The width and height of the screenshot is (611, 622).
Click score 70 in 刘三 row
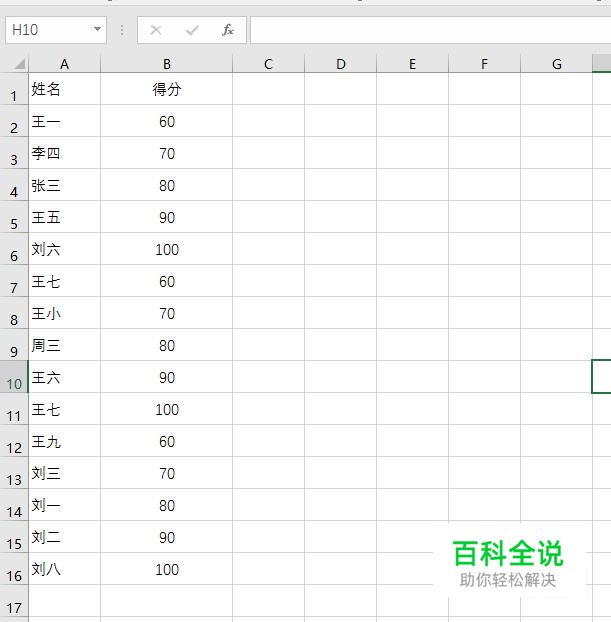click(x=167, y=473)
